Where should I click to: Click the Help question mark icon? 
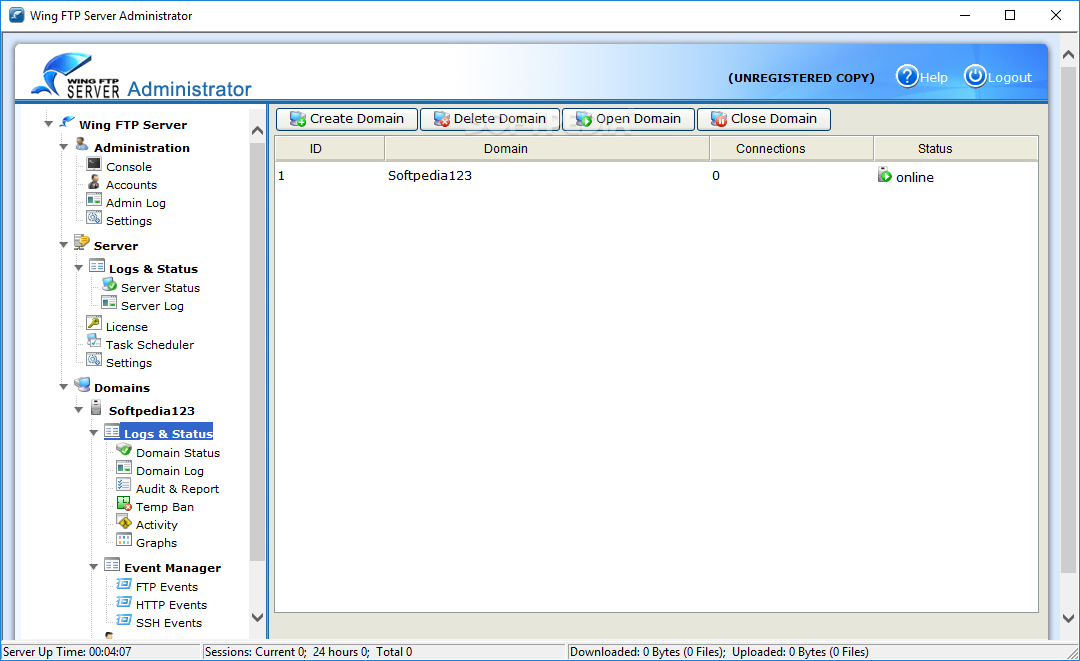907,76
